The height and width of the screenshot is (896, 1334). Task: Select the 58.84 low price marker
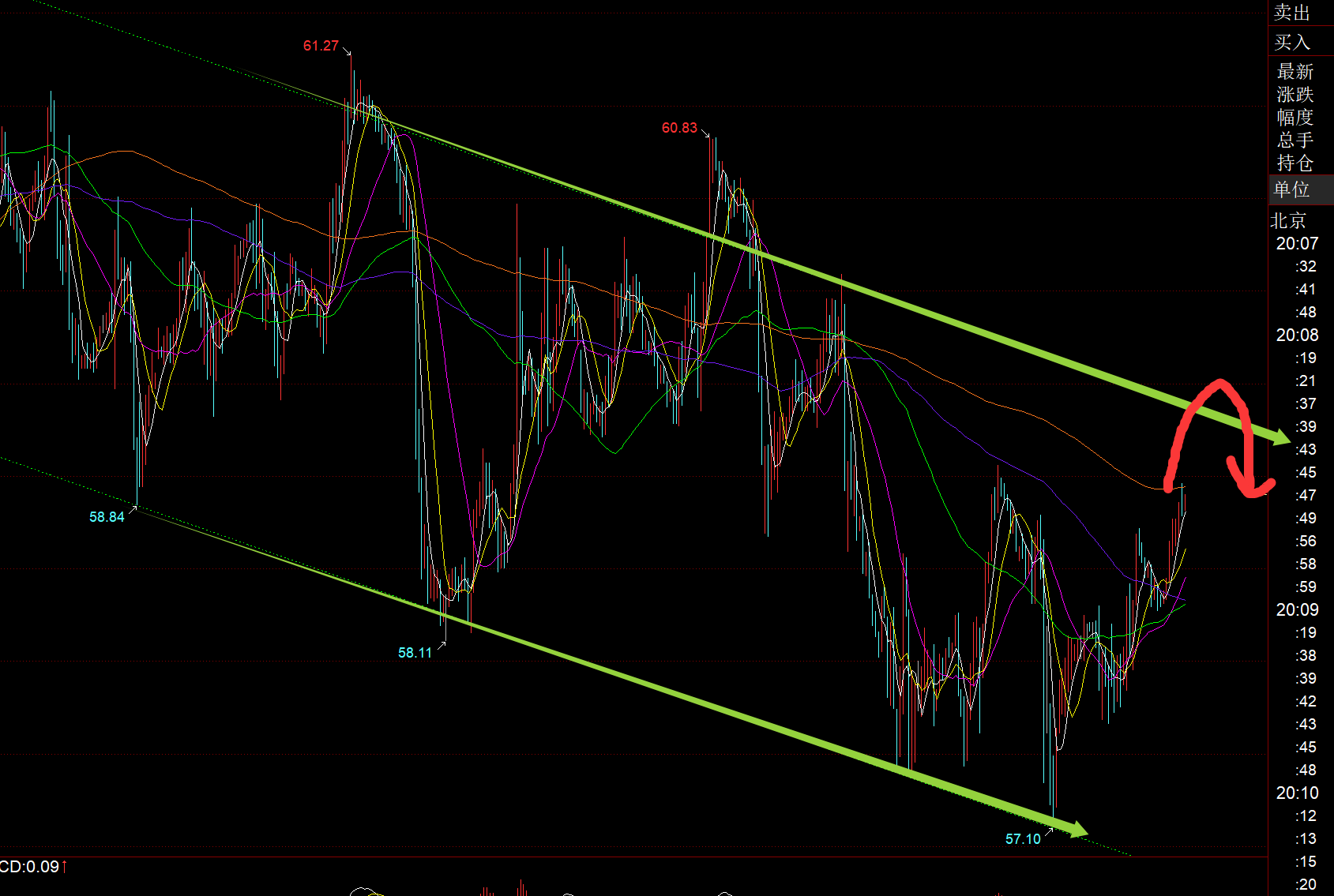107,517
